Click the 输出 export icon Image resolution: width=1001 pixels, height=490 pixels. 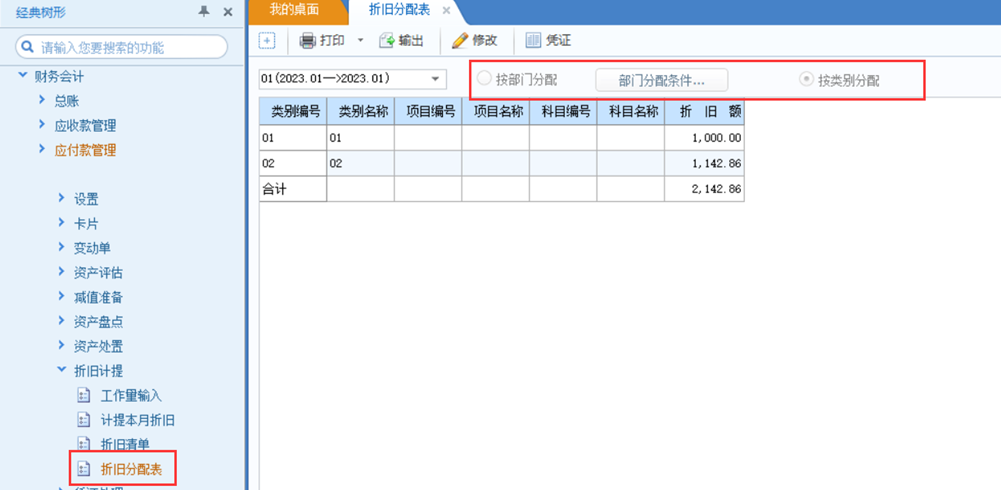(x=387, y=41)
